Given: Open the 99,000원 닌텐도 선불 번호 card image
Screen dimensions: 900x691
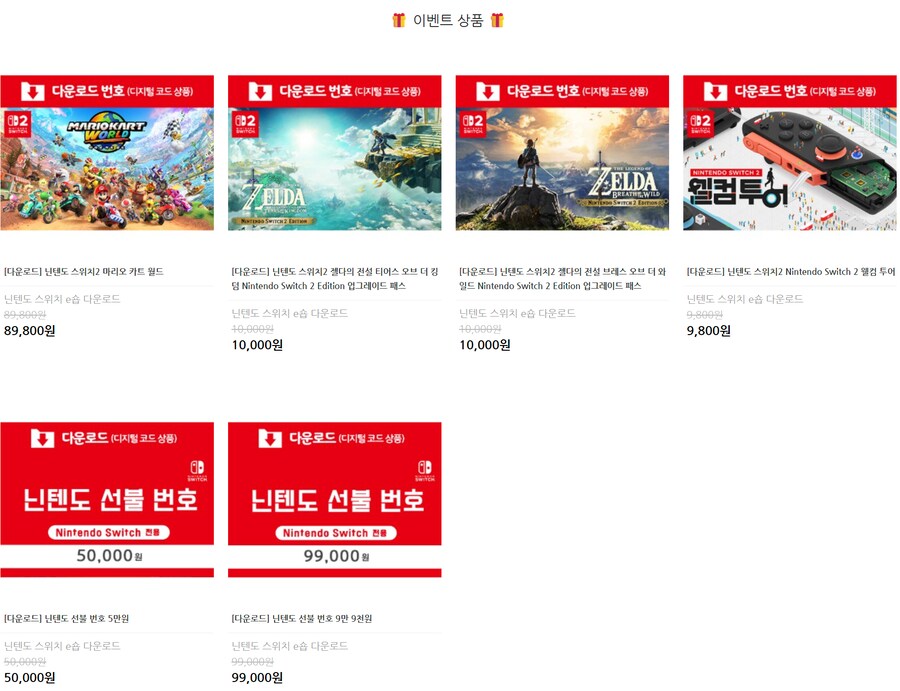Looking at the screenshot, I should point(335,500).
